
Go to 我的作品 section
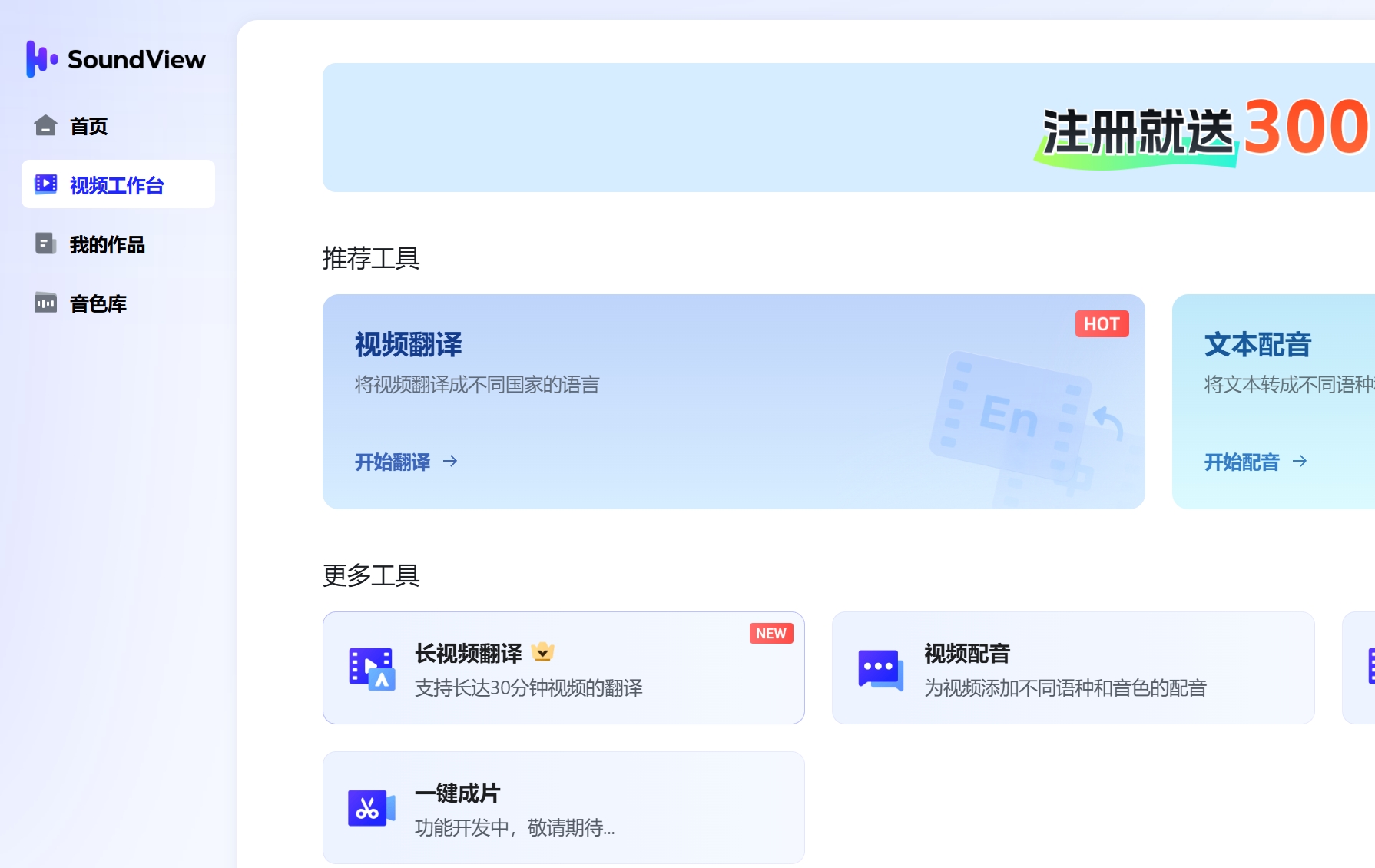pyautogui.click(x=107, y=244)
